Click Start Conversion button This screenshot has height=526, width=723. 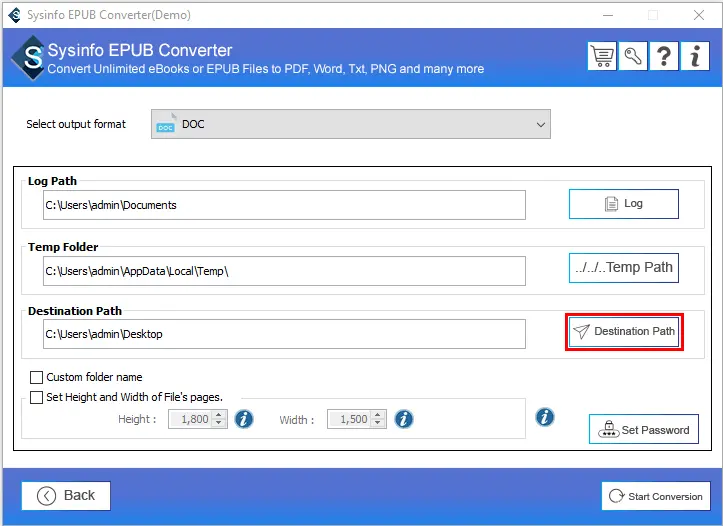(655, 496)
